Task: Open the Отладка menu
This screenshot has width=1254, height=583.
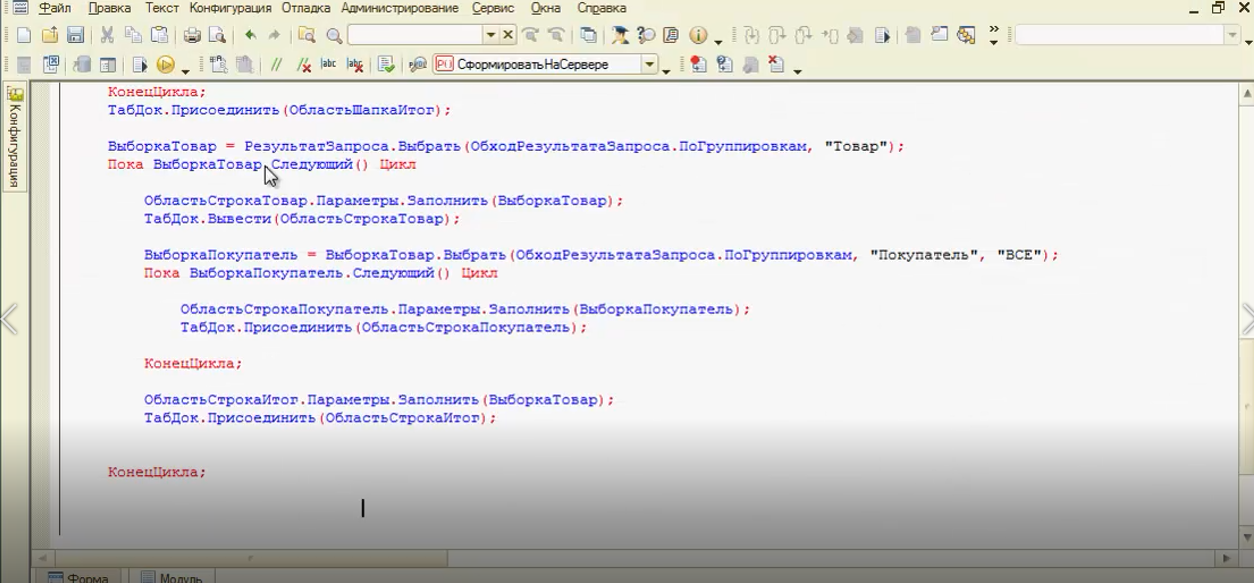Action: pyautogui.click(x=306, y=8)
